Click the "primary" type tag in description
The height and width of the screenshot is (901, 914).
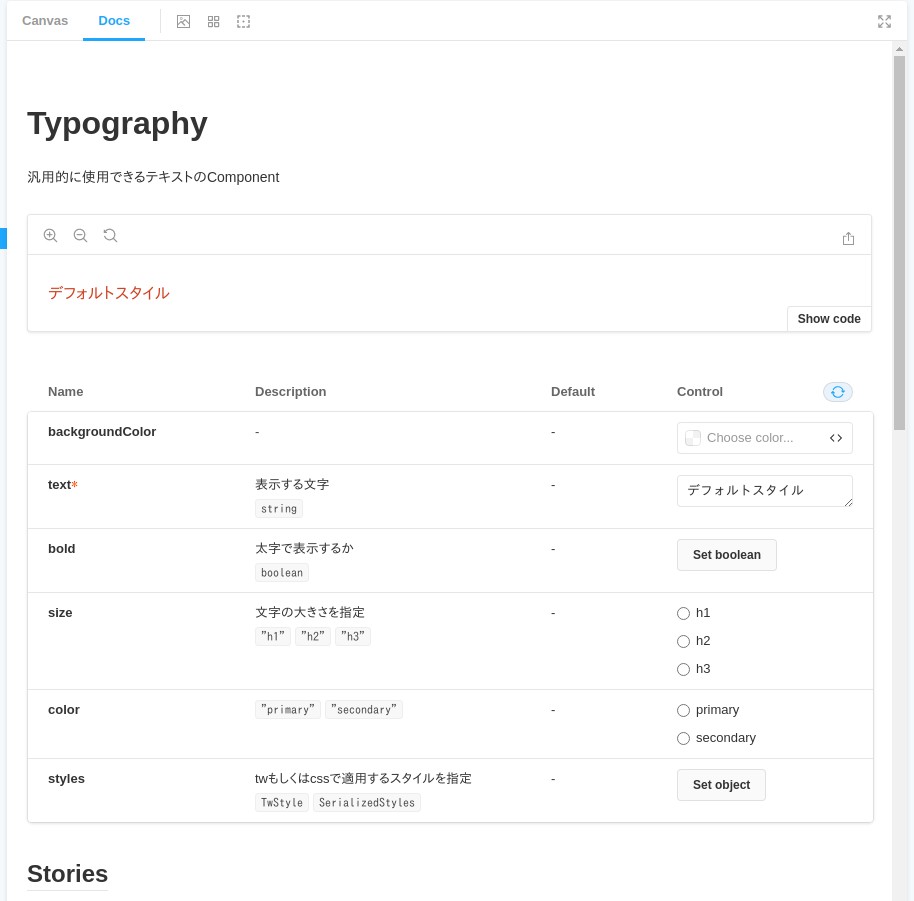tap(287, 710)
